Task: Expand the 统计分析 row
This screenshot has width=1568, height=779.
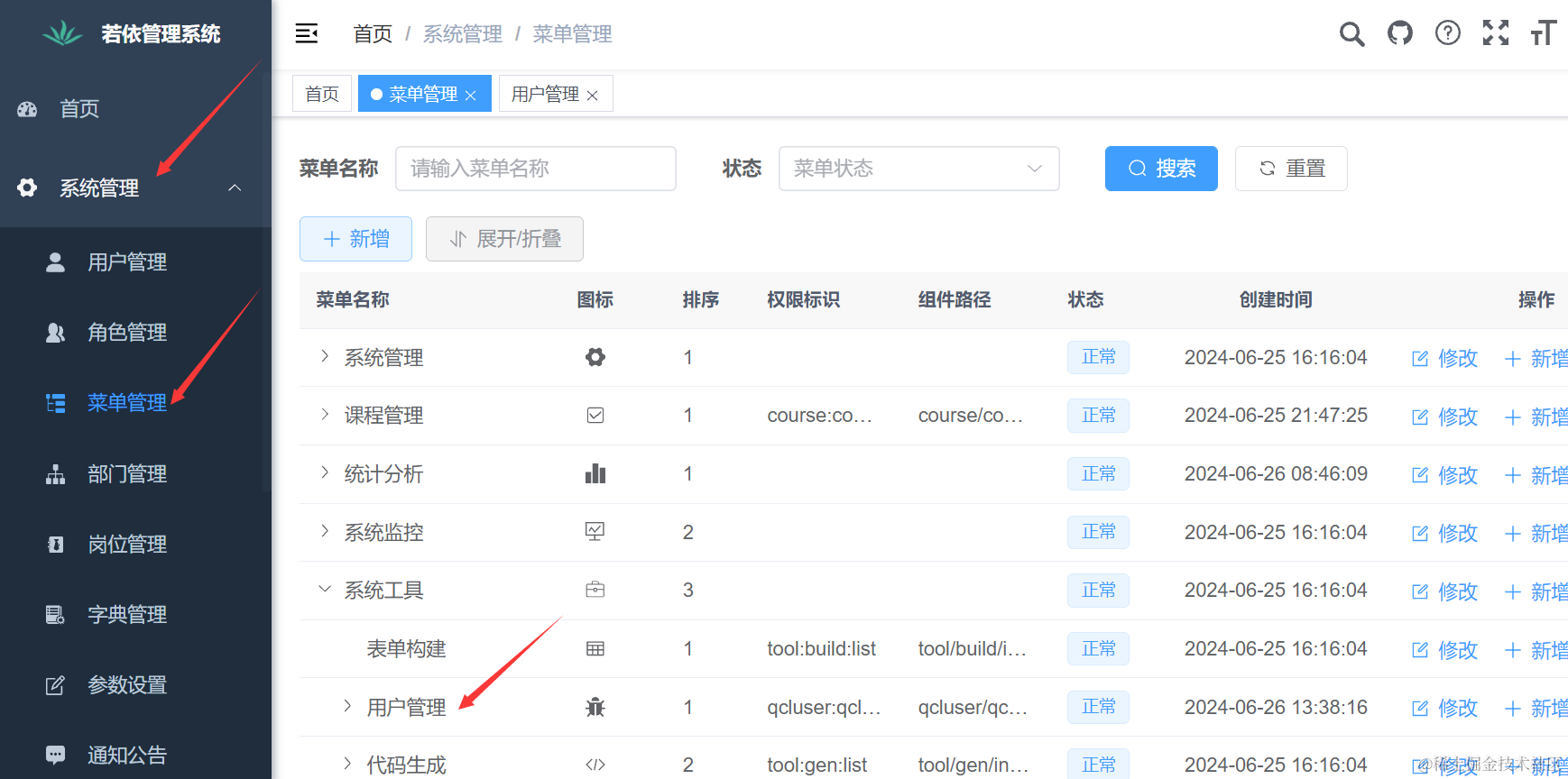Action: (x=325, y=473)
